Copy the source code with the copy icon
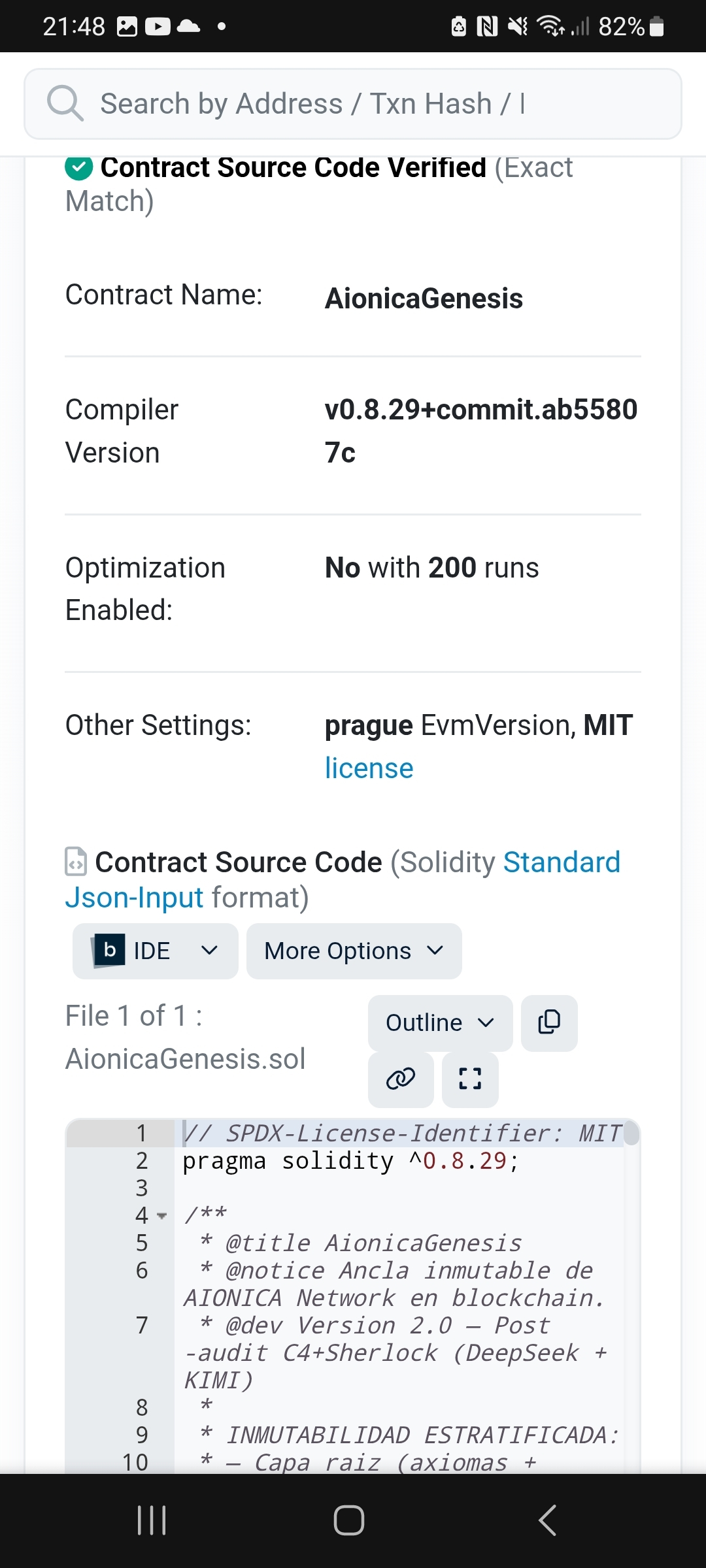This screenshot has width=706, height=1568. (x=549, y=1022)
